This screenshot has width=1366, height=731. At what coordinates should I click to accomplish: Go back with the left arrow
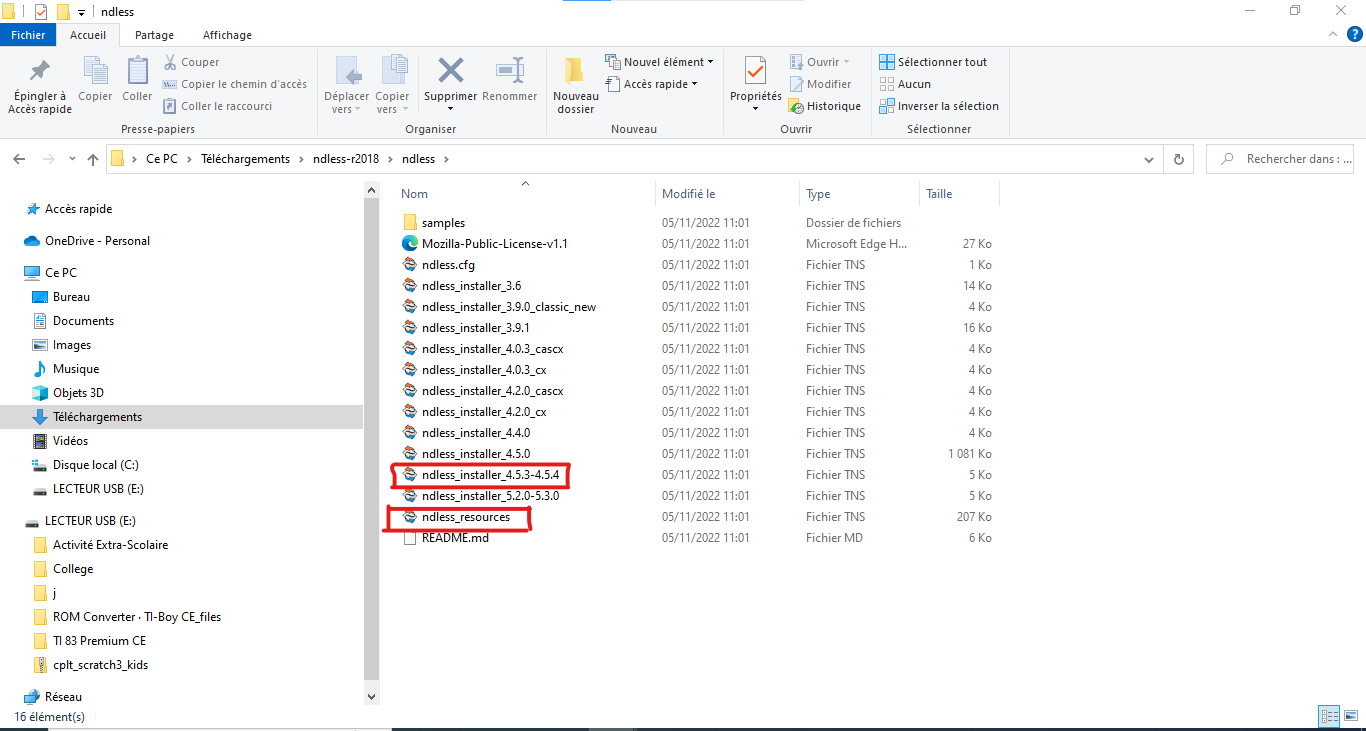coord(19,159)
